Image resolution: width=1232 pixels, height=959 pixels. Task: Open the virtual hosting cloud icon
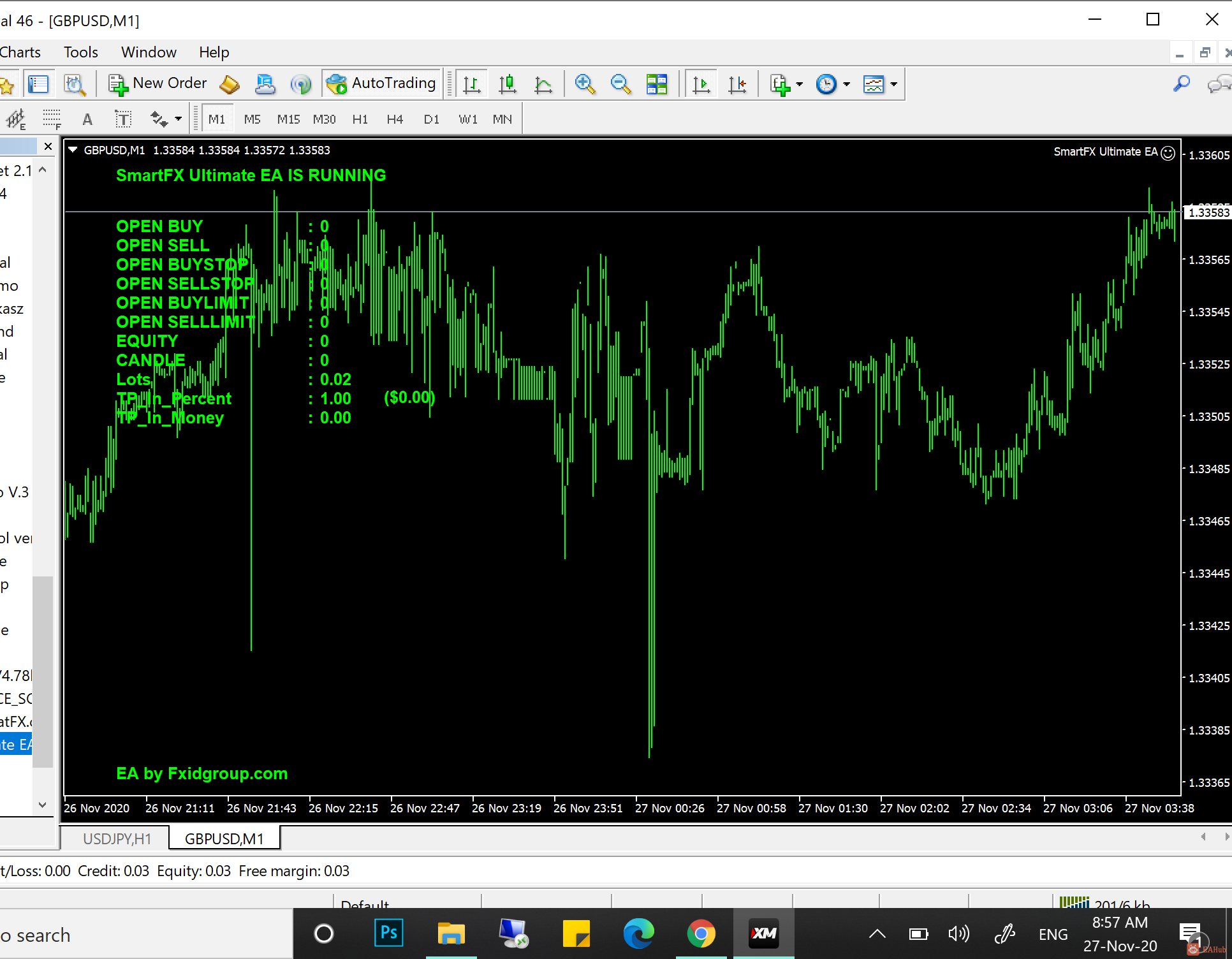[265, 84]
